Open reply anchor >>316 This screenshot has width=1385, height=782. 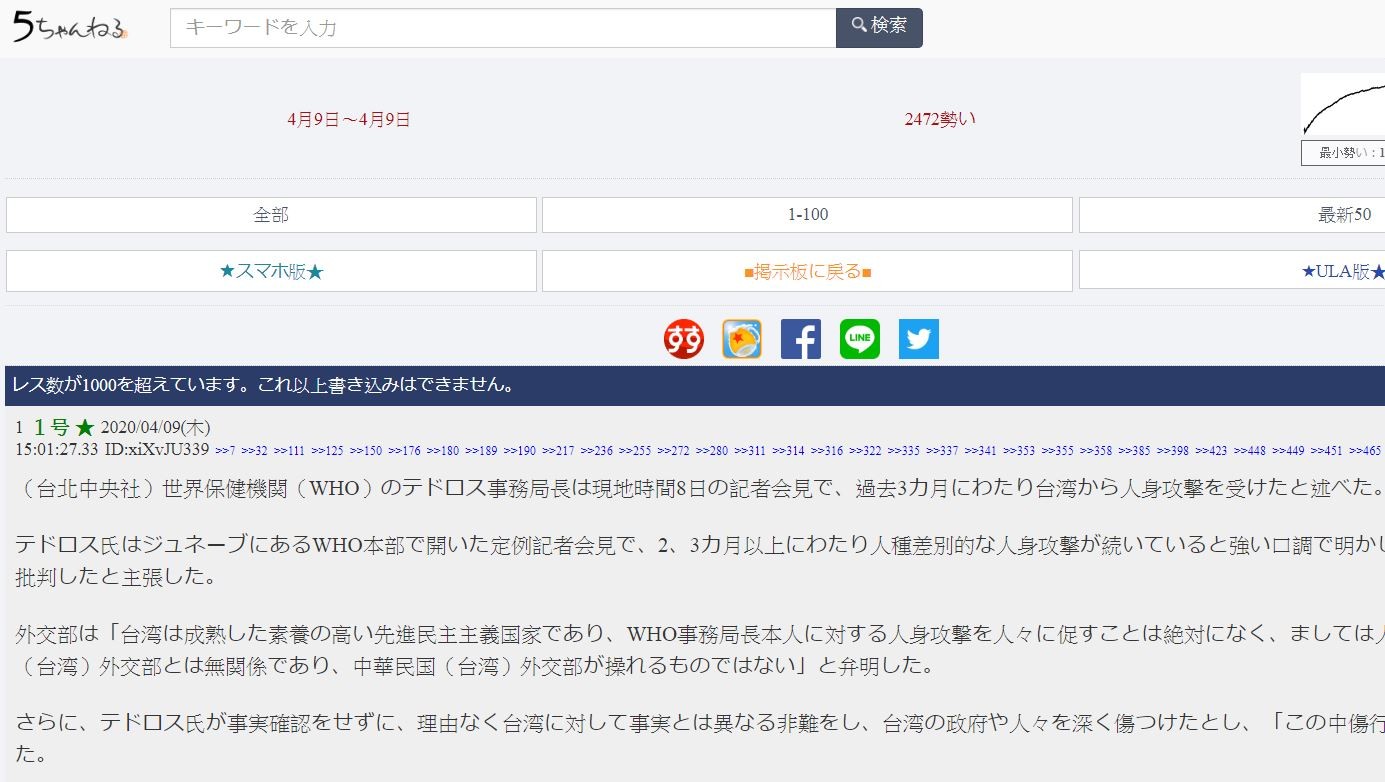(827, 450)
